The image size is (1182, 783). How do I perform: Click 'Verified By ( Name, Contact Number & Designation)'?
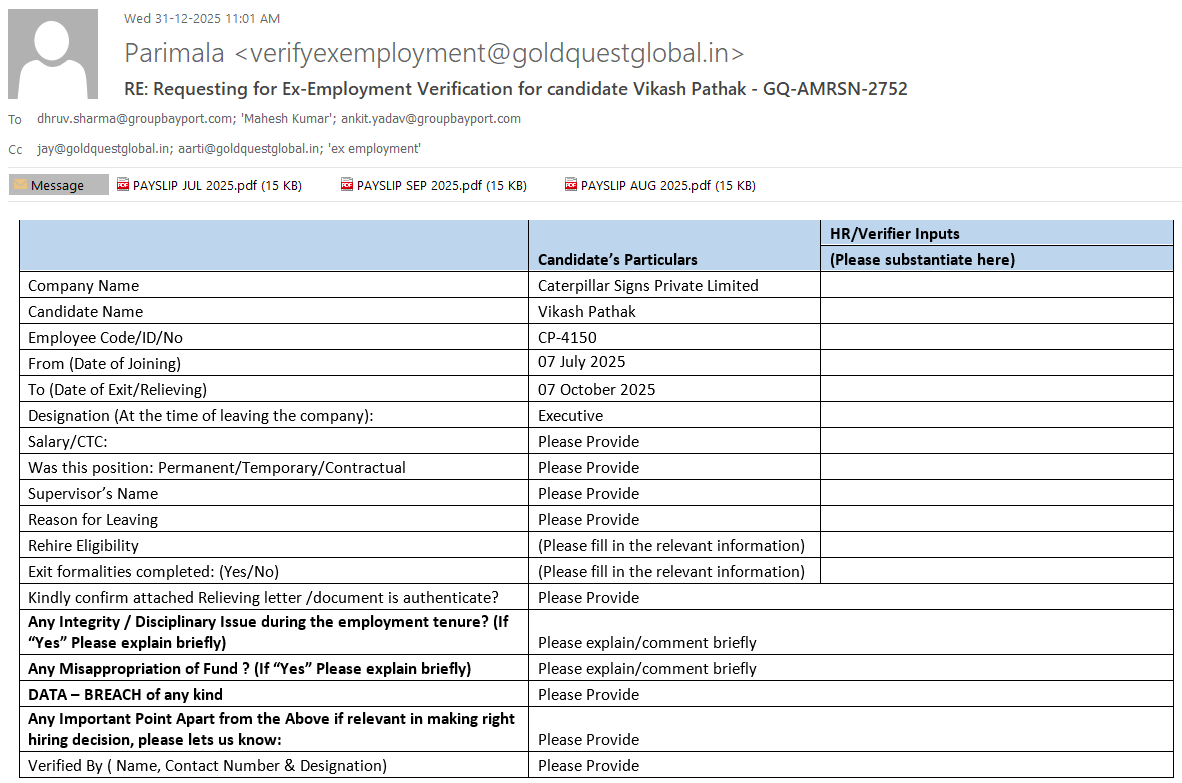tap(207, 766)
